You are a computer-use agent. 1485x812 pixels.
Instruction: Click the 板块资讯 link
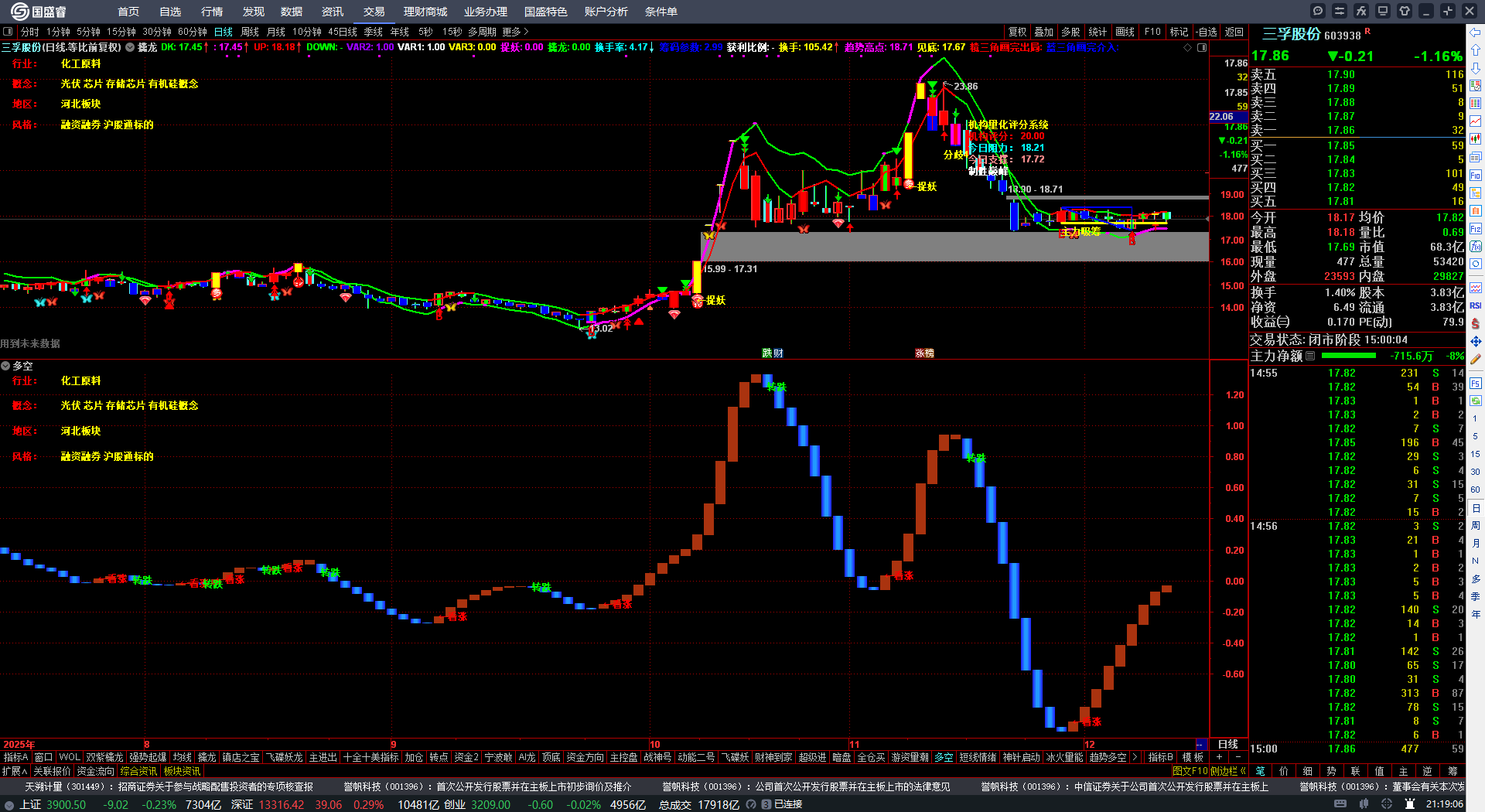click(182, 771)
